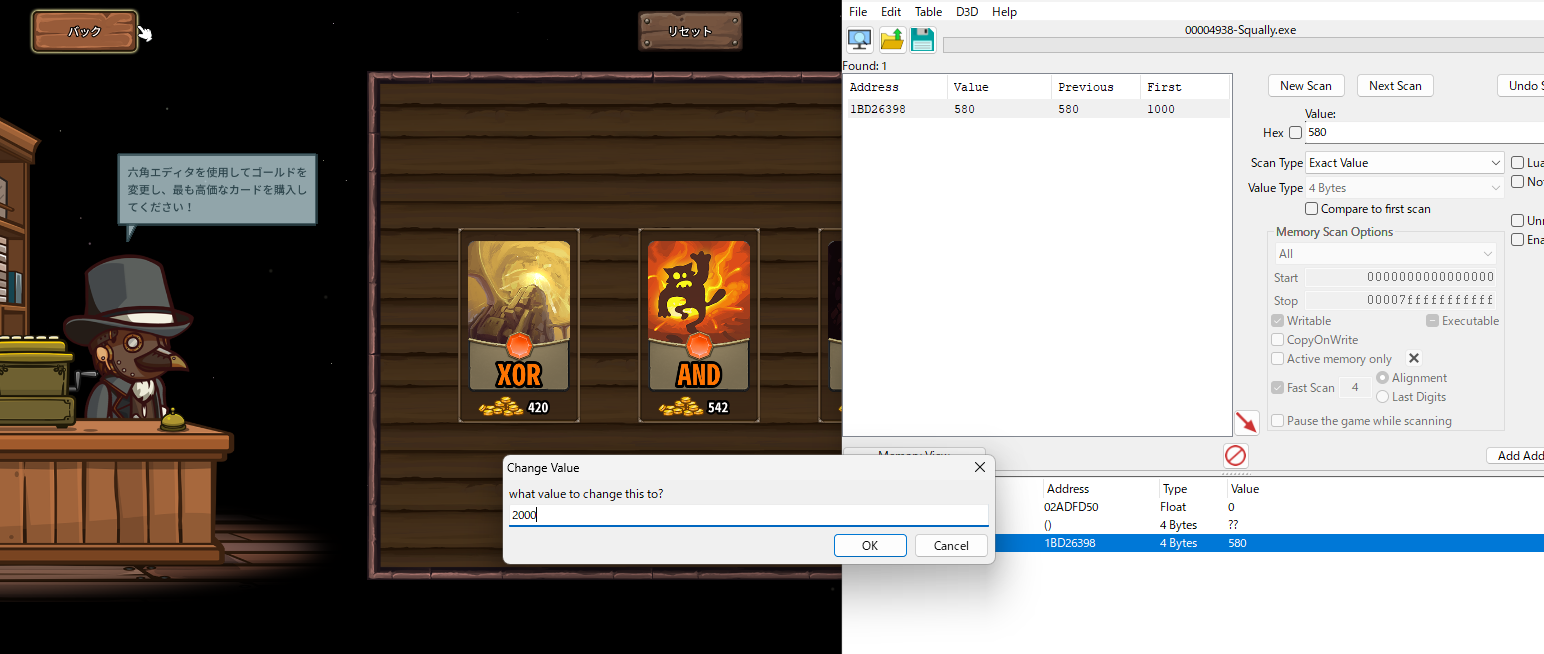The height and width of the screenshot is (654, 1544).
Task: Check Compare to first scan
Action: [1312, 209]
